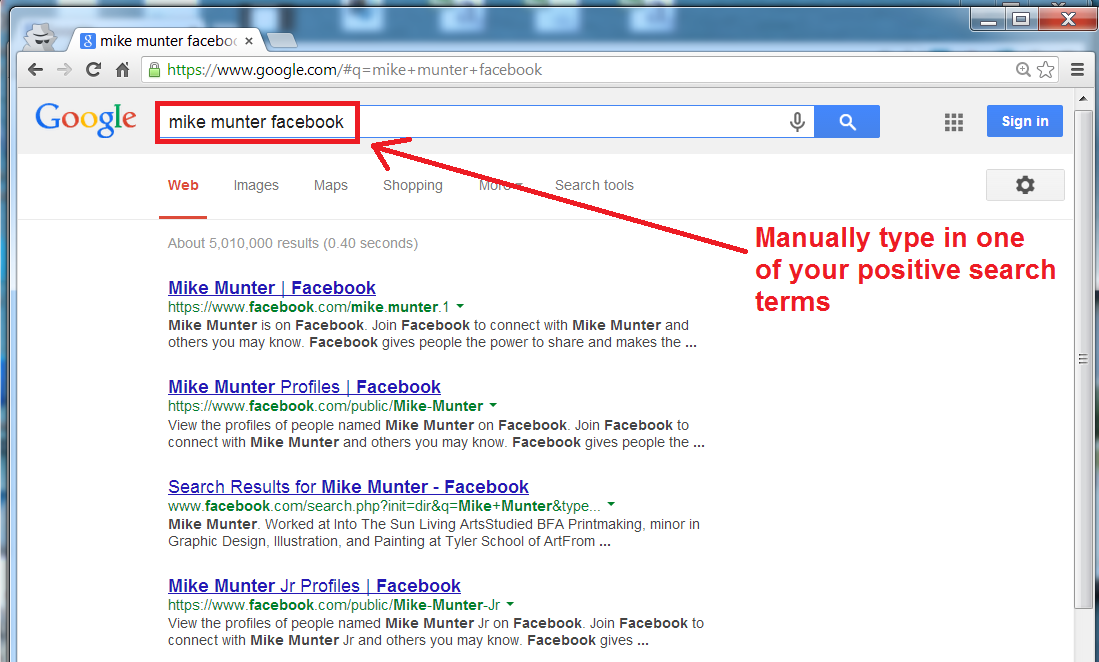Expand dropdown next to public/Mike-Munter-Jr URL
This screenshot has height=662, width=1099.
(510, 603)
